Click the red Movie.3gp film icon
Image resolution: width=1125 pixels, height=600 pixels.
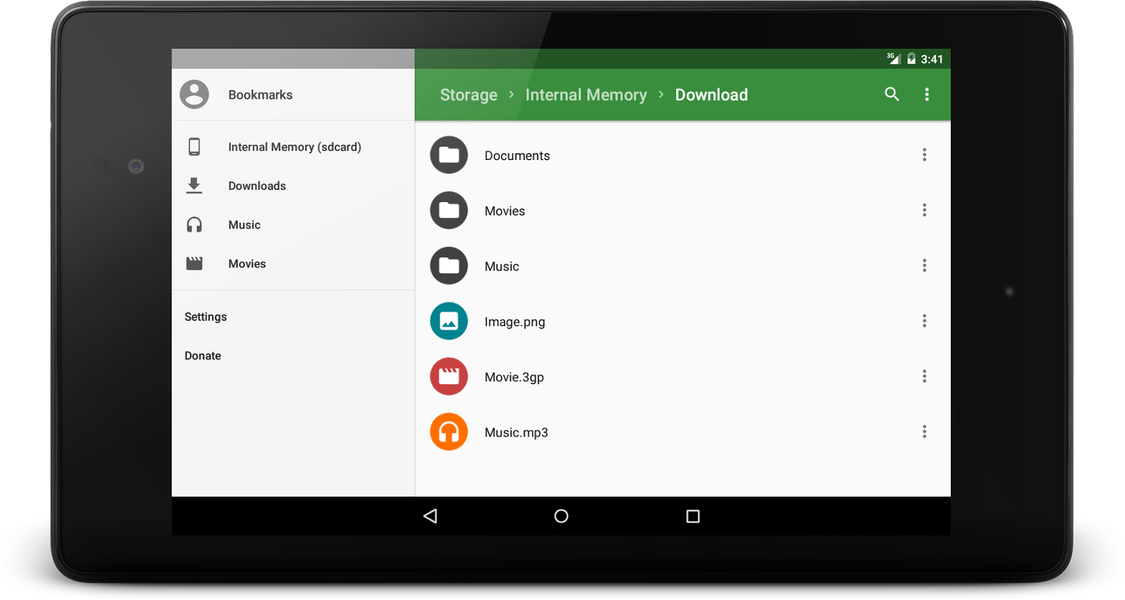[x=448, y=376]
